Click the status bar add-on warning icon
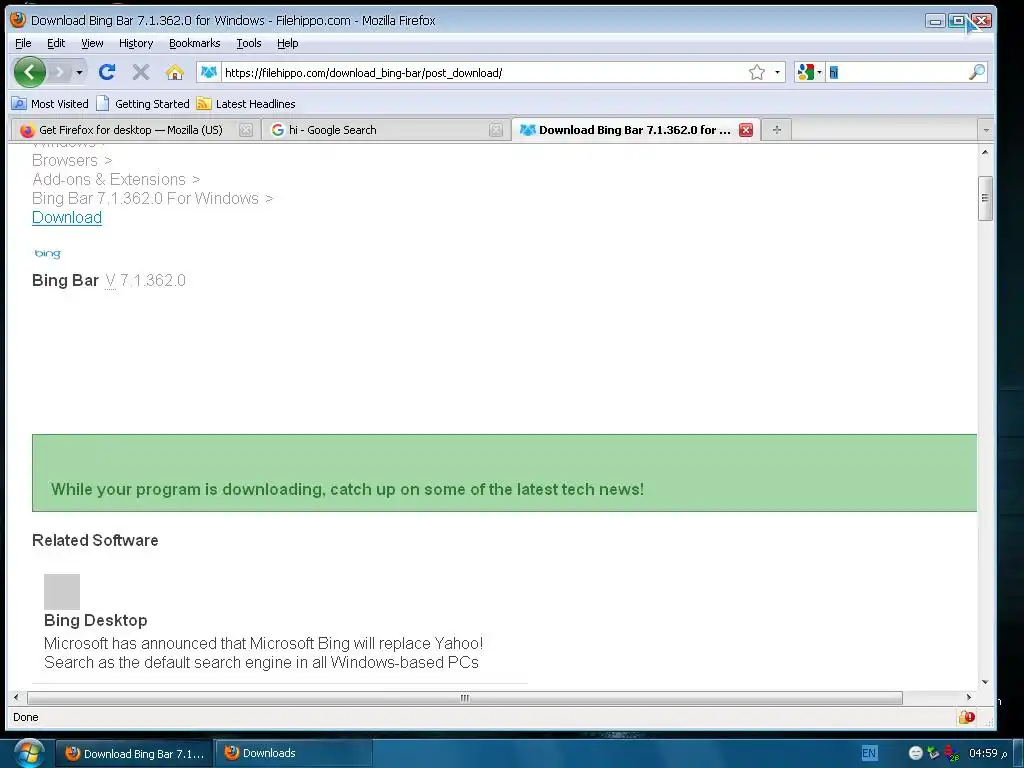Image resolution: width=1024 pixels, height=768 pixels. click(x=967, y=717)
